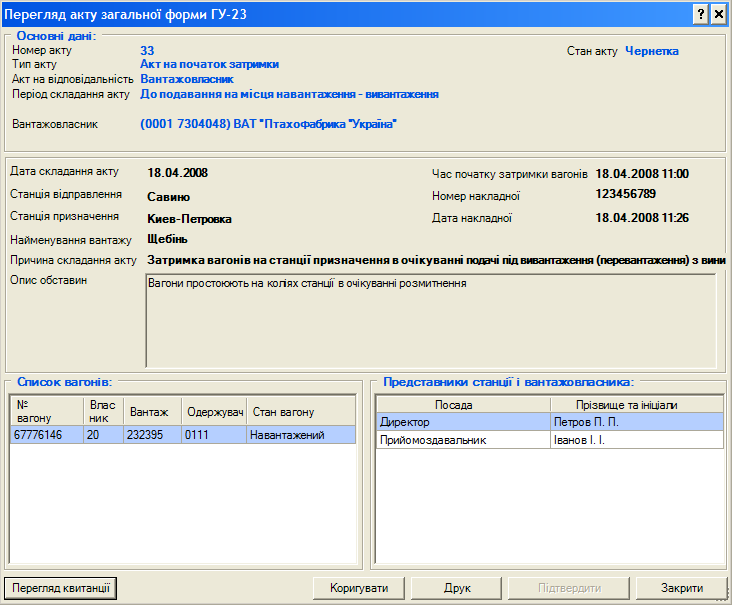Image resolution: width=732 pixels, height=605 pixels.
Task: Click the delay start time 18.04.2008 11:00
Action: pyautogui.click(x=642, y=174)
